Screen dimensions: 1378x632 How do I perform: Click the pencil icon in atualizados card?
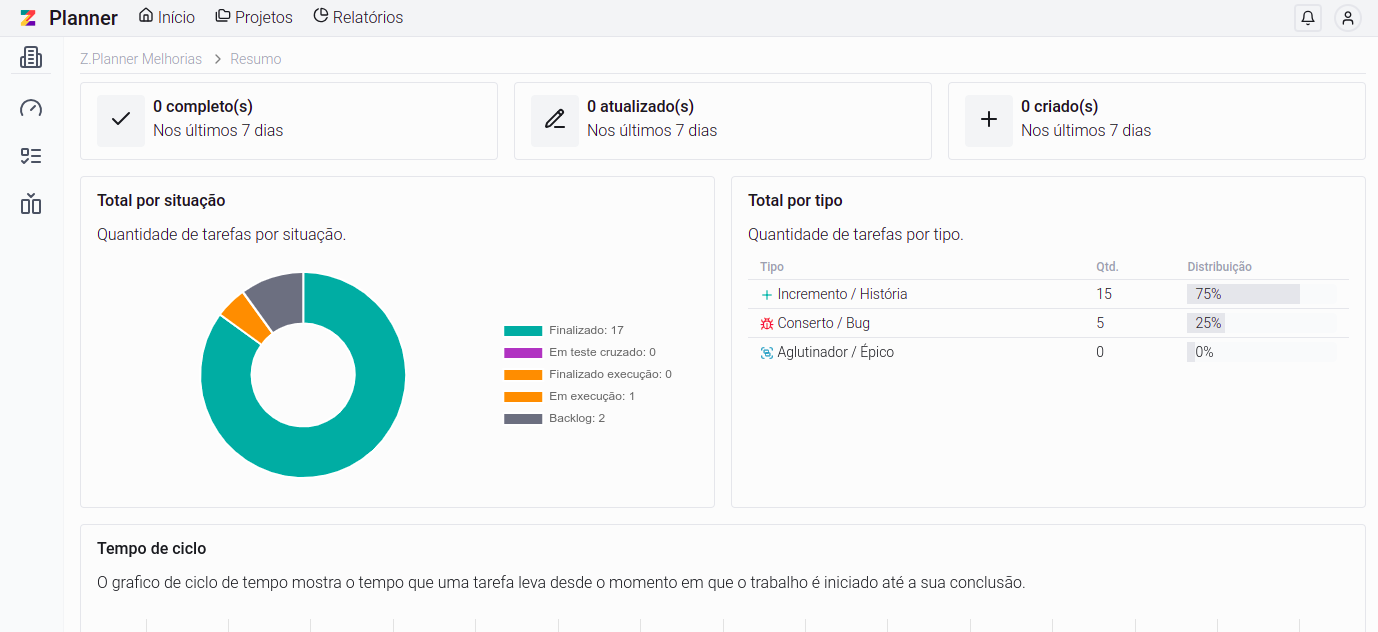click(x=555, y=119)
